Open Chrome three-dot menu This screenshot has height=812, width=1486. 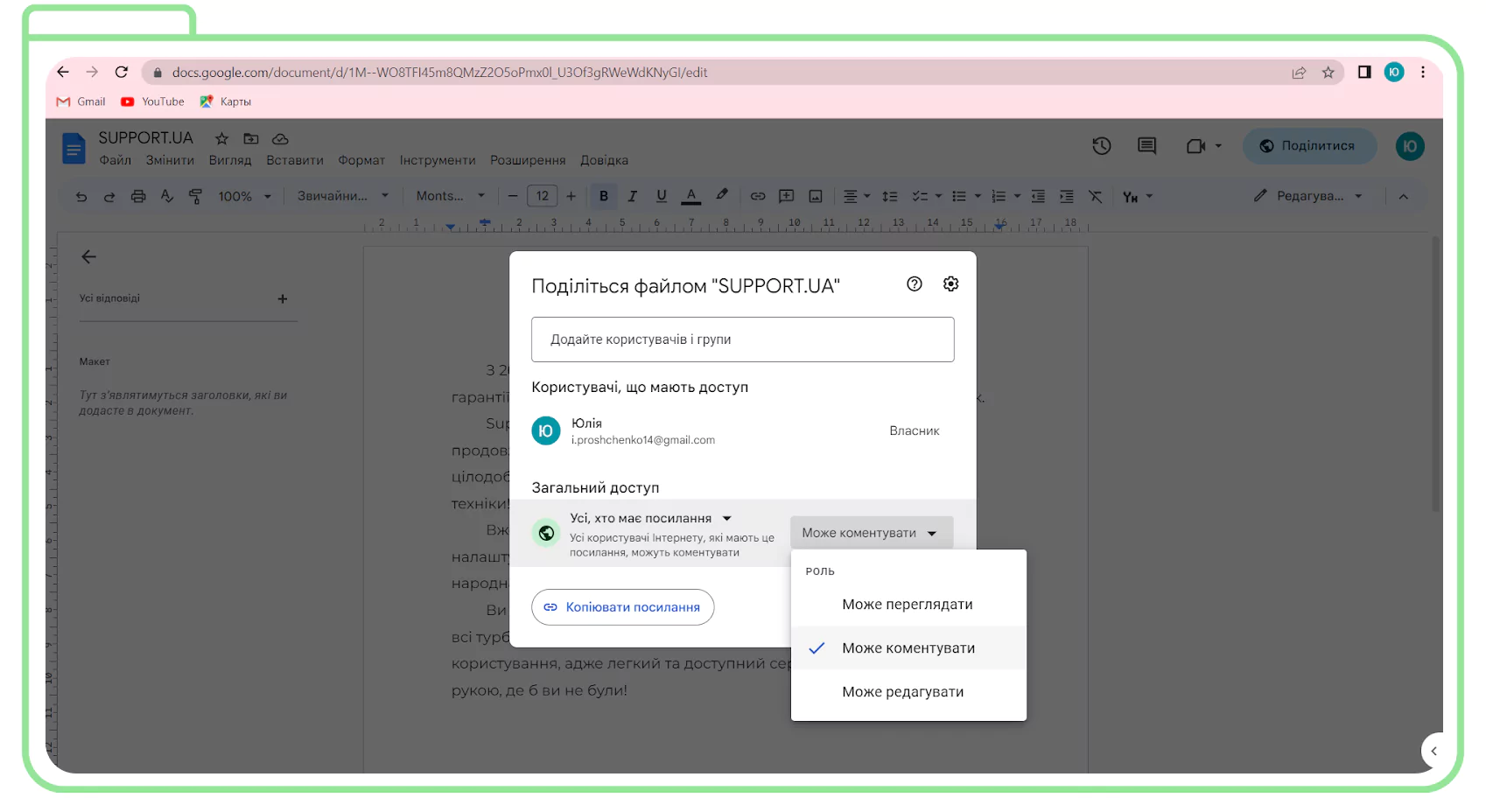[x=1423, y=72]
